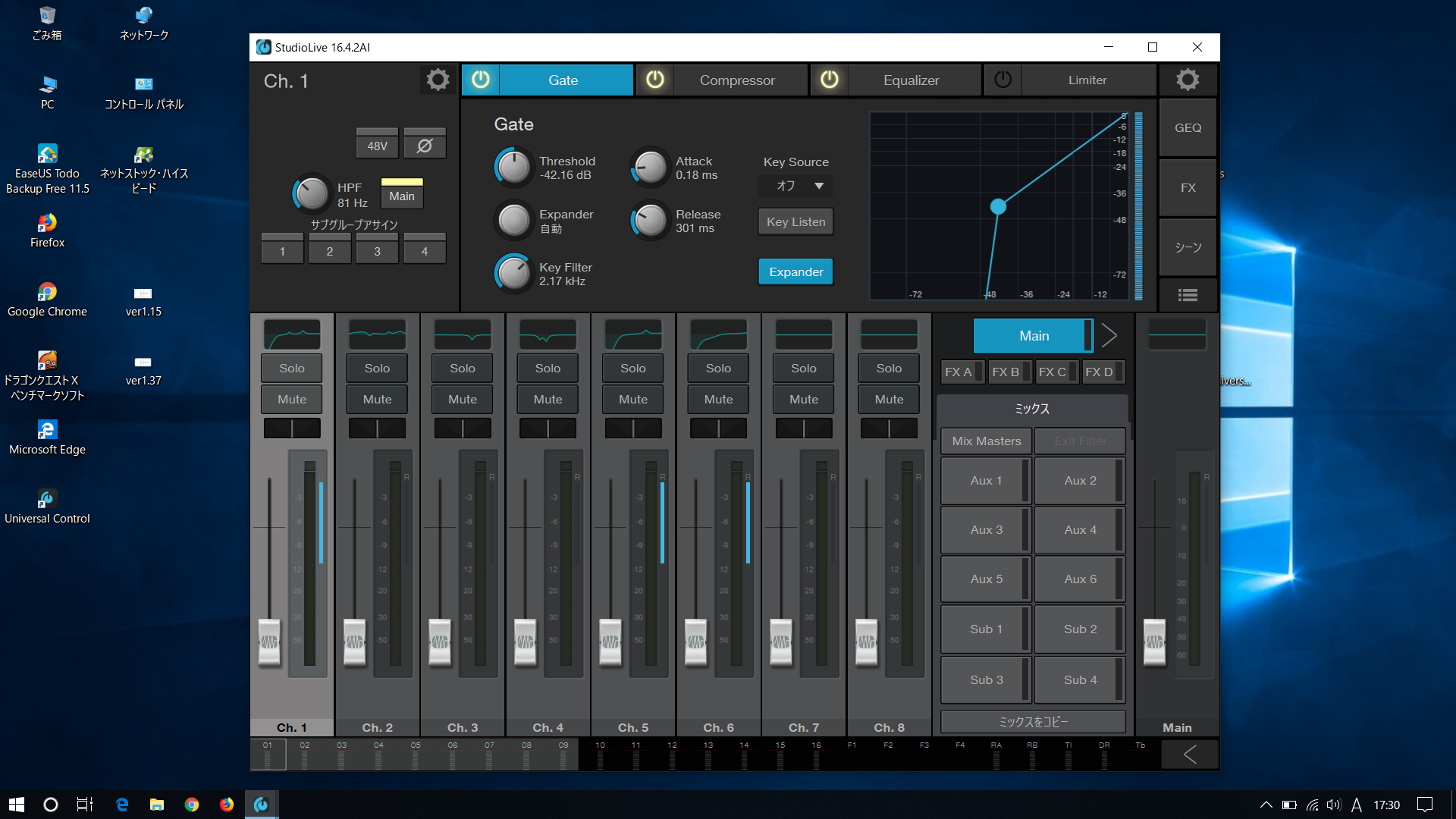Open Universal Control in the taskbar
1456x819 pixels.
pos(261,805)
